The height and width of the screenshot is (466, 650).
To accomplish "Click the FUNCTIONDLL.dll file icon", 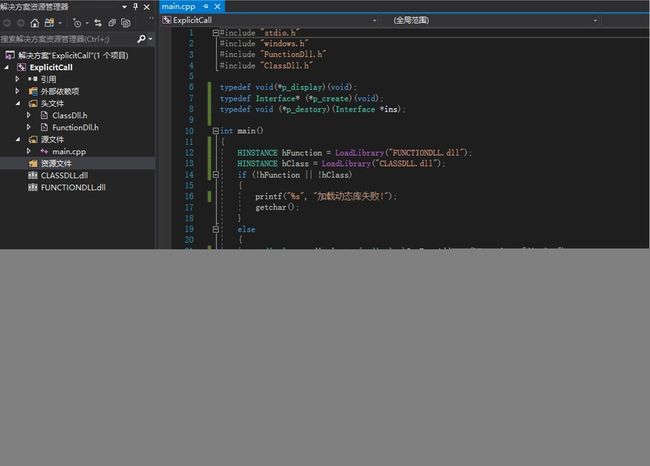I will point(33,187).
